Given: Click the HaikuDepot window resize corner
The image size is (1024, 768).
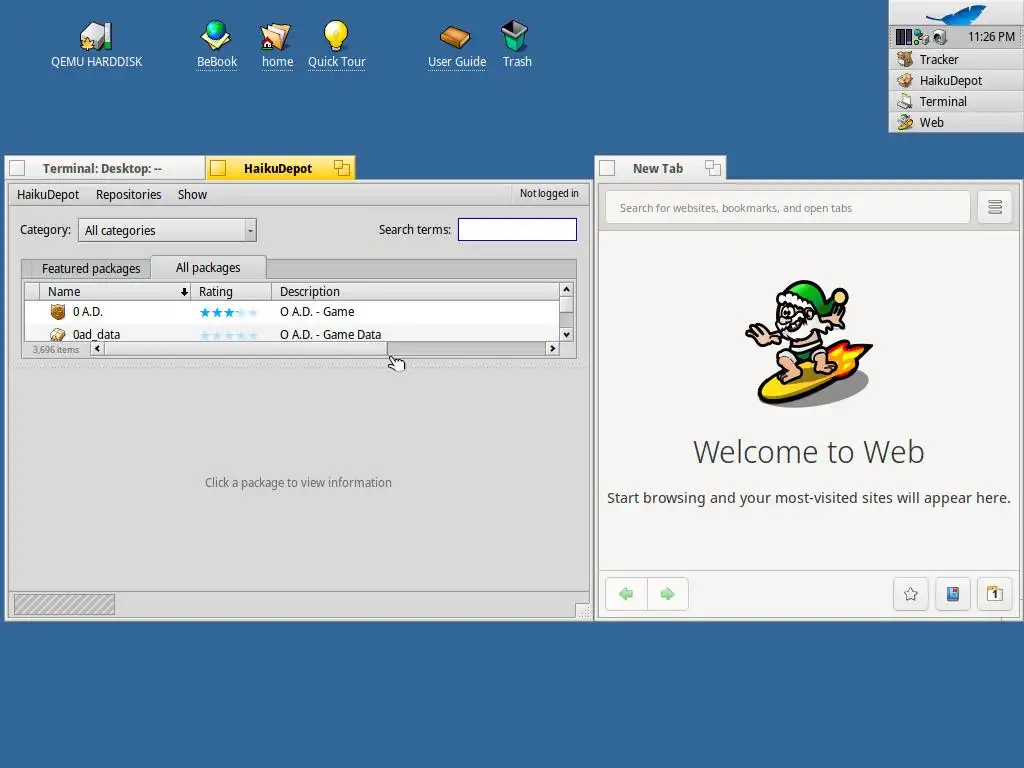Looking at the screenshot, I should click(x=583, y=611).
